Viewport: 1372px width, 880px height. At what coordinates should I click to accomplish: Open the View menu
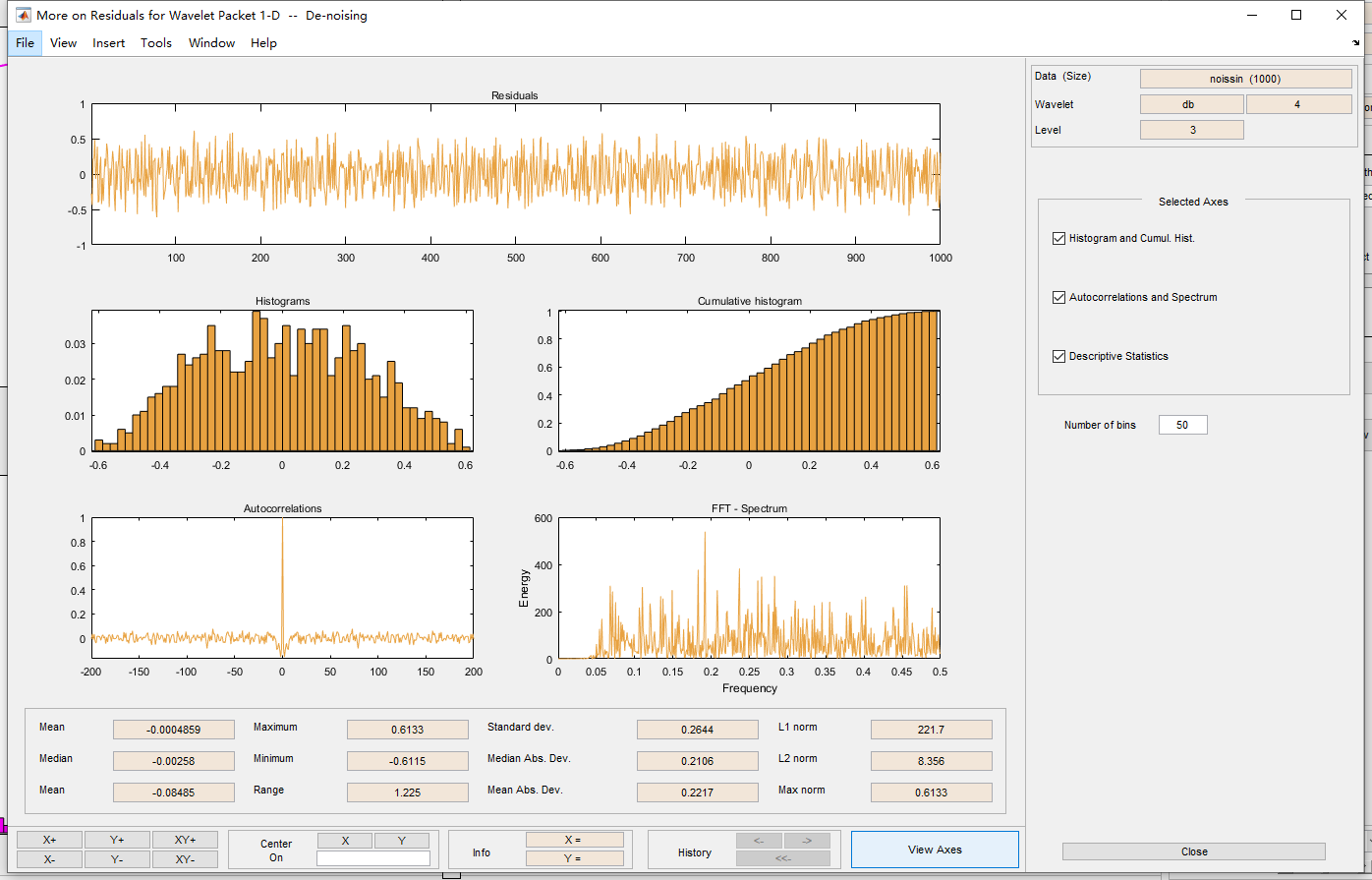coord(63,43)
